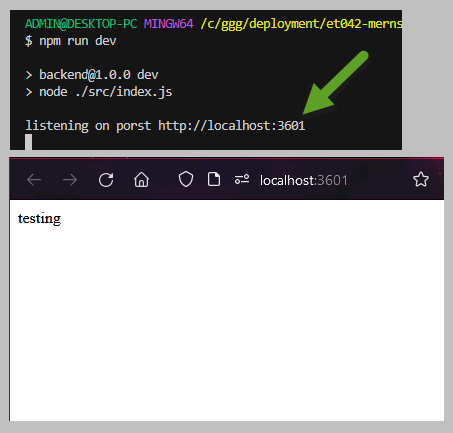Image resolution: width=453 pixels, height=433 pixels.
Task: Bookmark this page with the star icon
Action: coord(421,179)
